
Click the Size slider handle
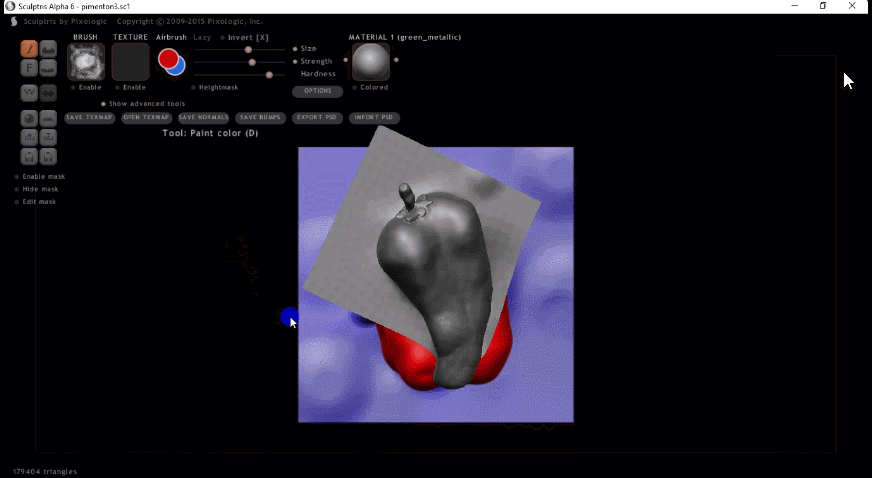click(x=248, y=50)
